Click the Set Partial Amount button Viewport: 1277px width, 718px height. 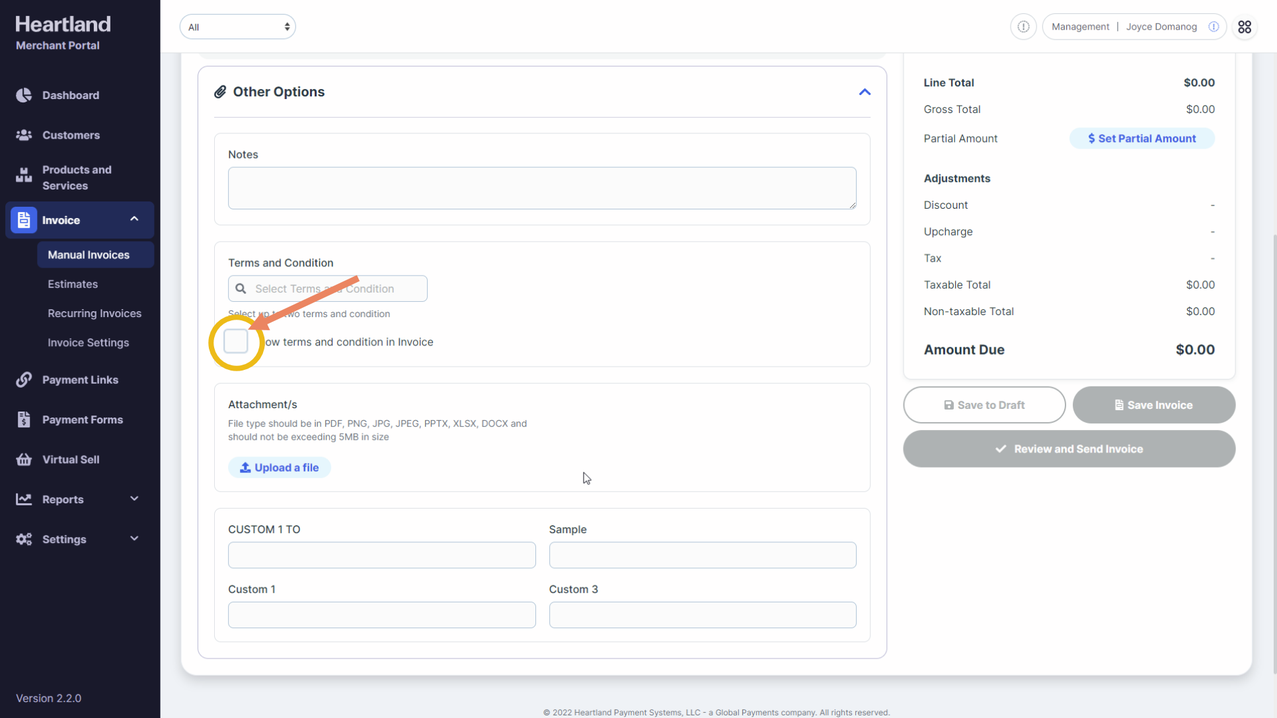point(1142,139)
